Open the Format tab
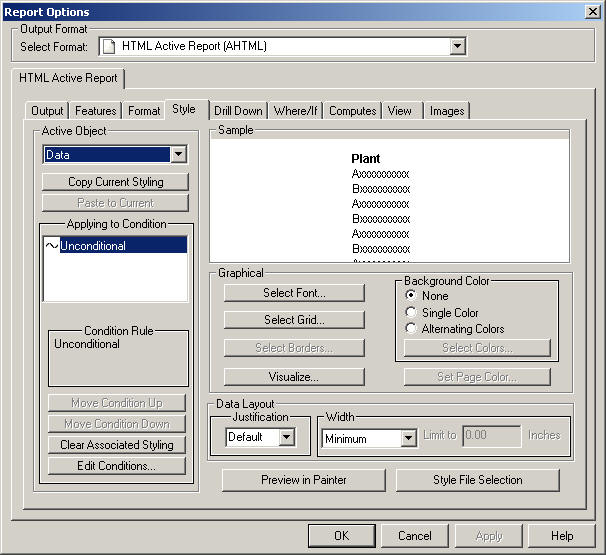This screenshot has height=555, width=606. click(x=144, y=111)
